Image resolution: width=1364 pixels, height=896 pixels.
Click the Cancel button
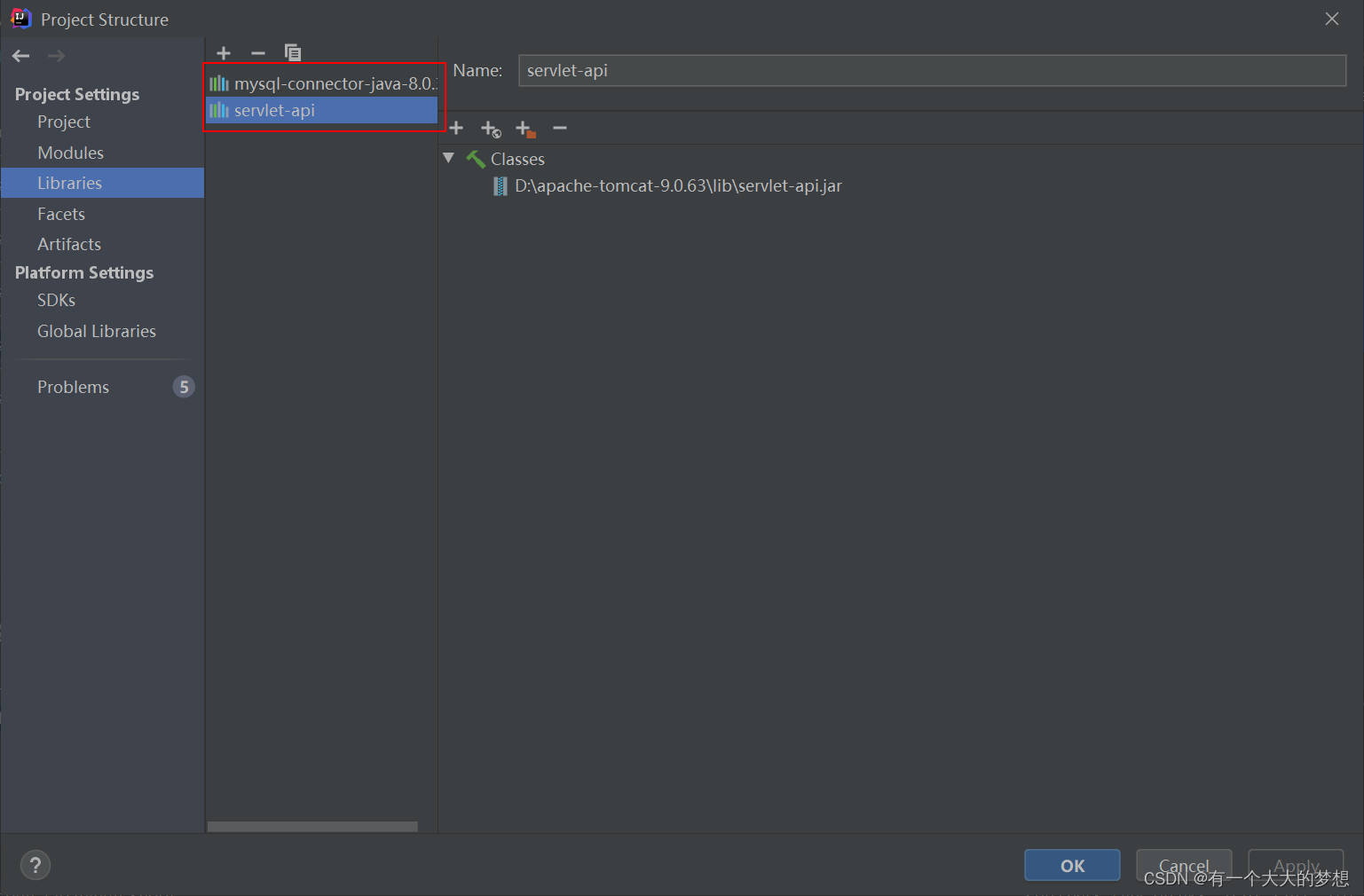point(1184,866)
